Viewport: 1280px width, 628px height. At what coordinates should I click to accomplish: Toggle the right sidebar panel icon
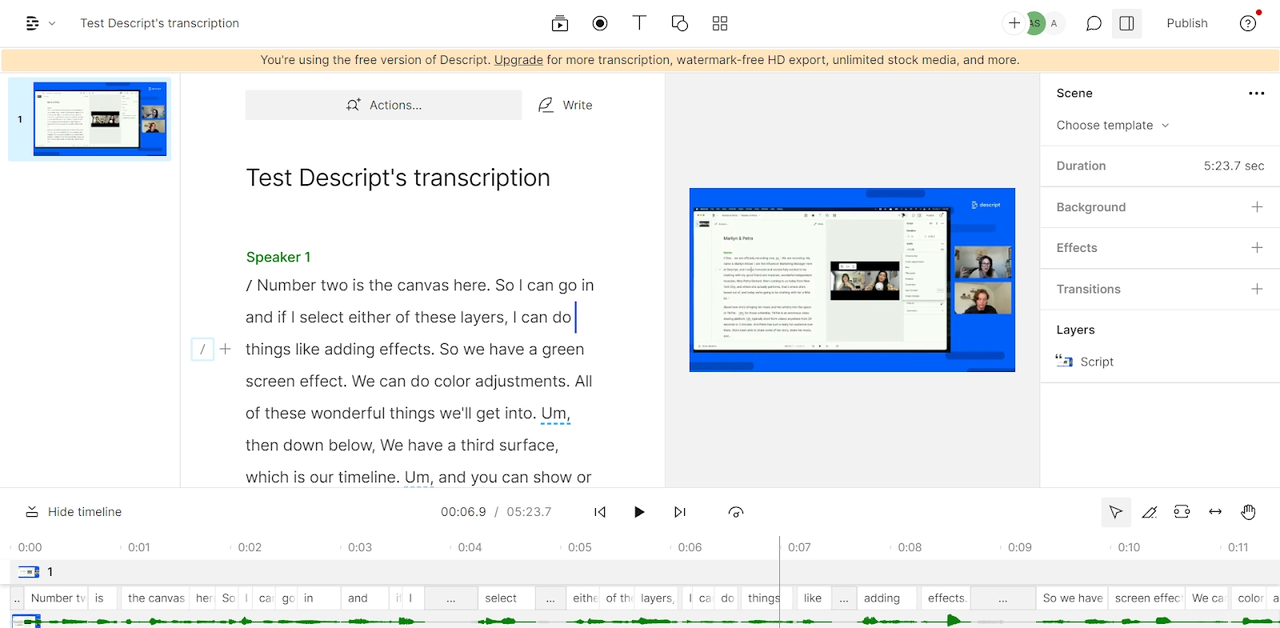[1127, 23]
